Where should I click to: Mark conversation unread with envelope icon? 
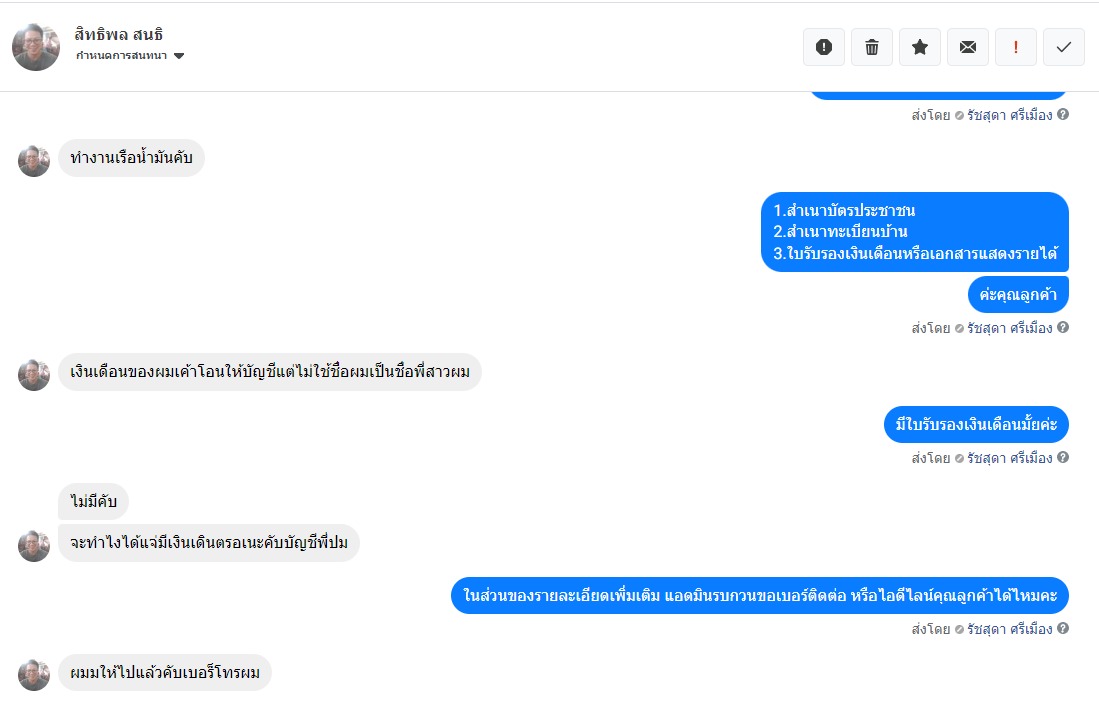click(x=968, y=47)
